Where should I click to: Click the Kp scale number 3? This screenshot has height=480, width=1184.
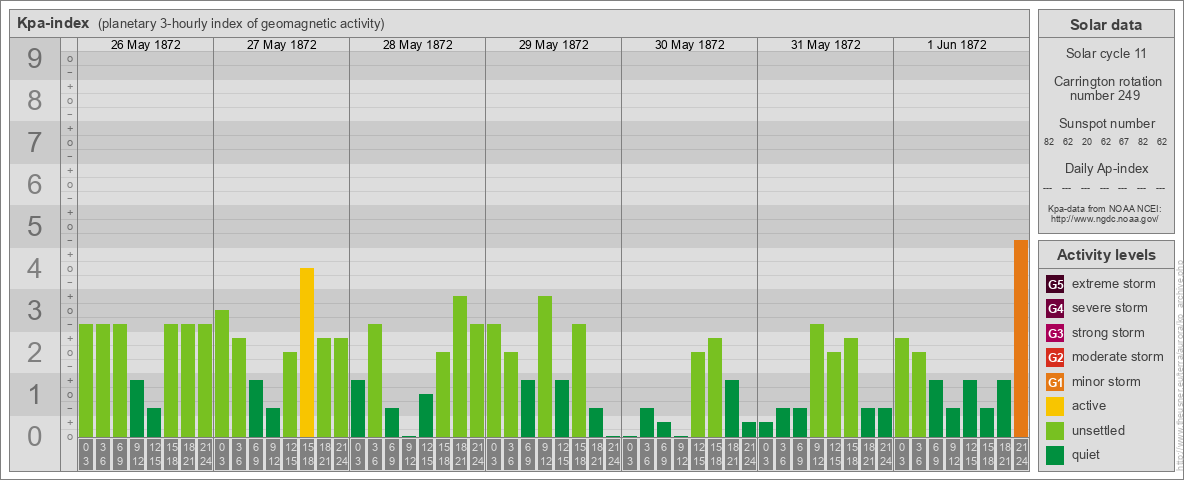(x=35, y=310)
